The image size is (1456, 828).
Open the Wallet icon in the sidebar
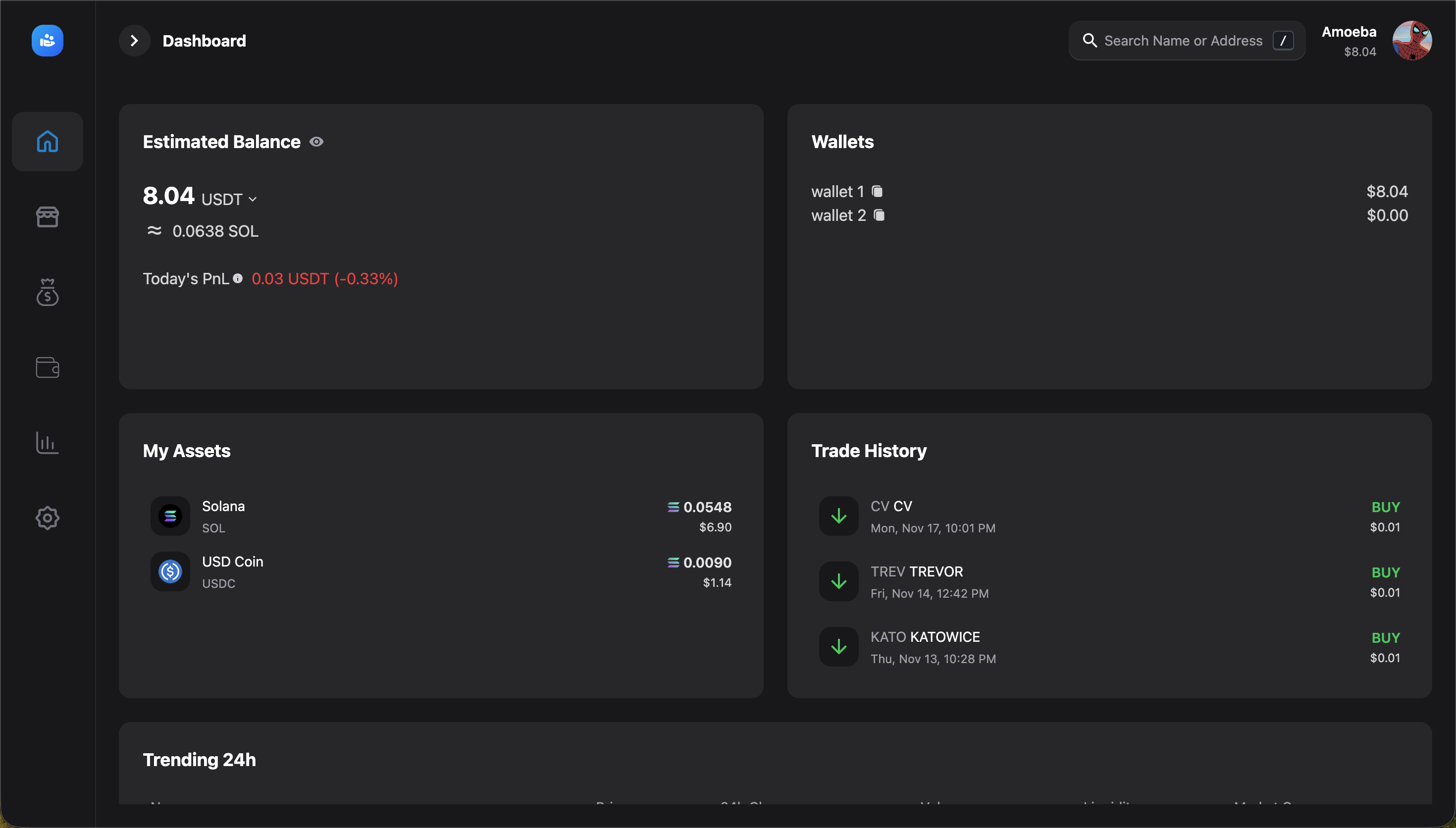click(47, 367)
